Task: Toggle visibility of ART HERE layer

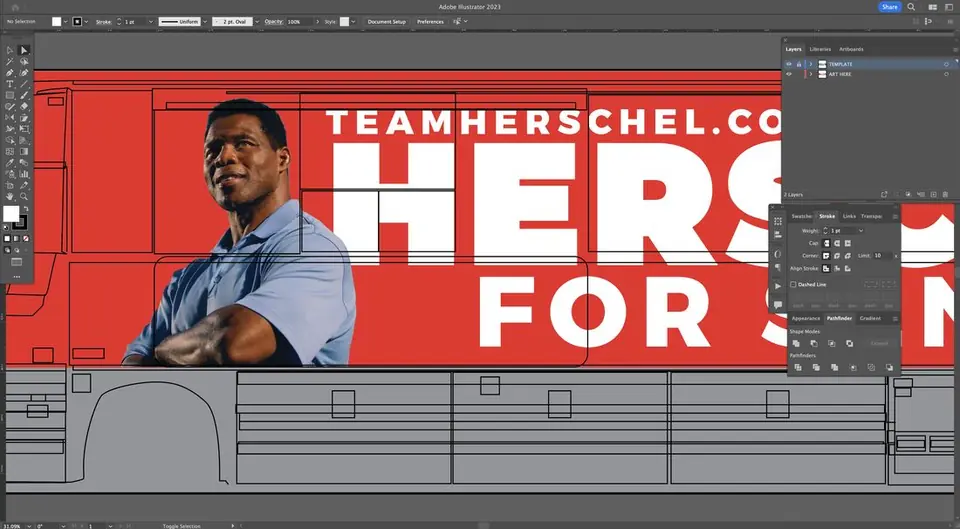Action: tap(789, 74)
